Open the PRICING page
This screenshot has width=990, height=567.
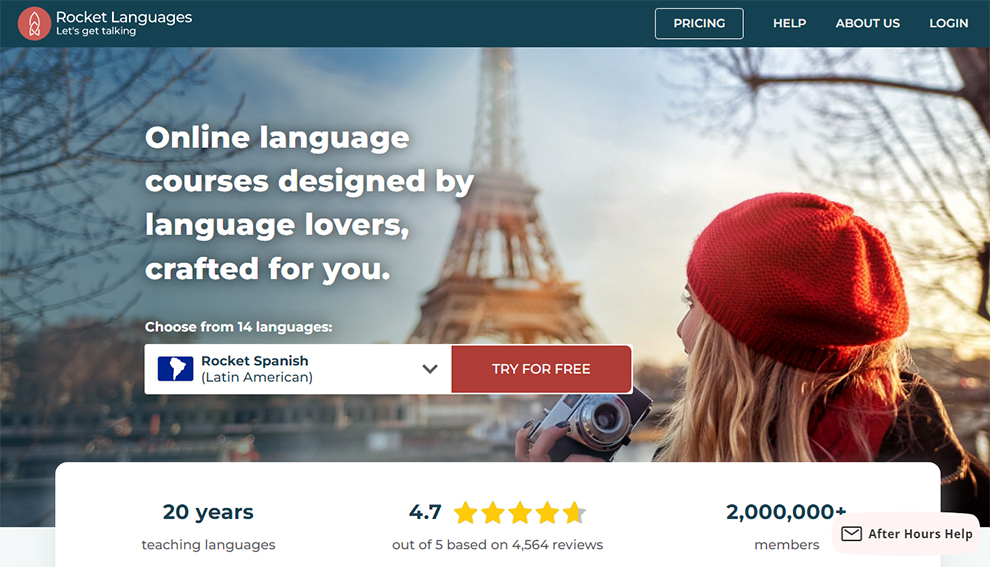pos(699,23)
